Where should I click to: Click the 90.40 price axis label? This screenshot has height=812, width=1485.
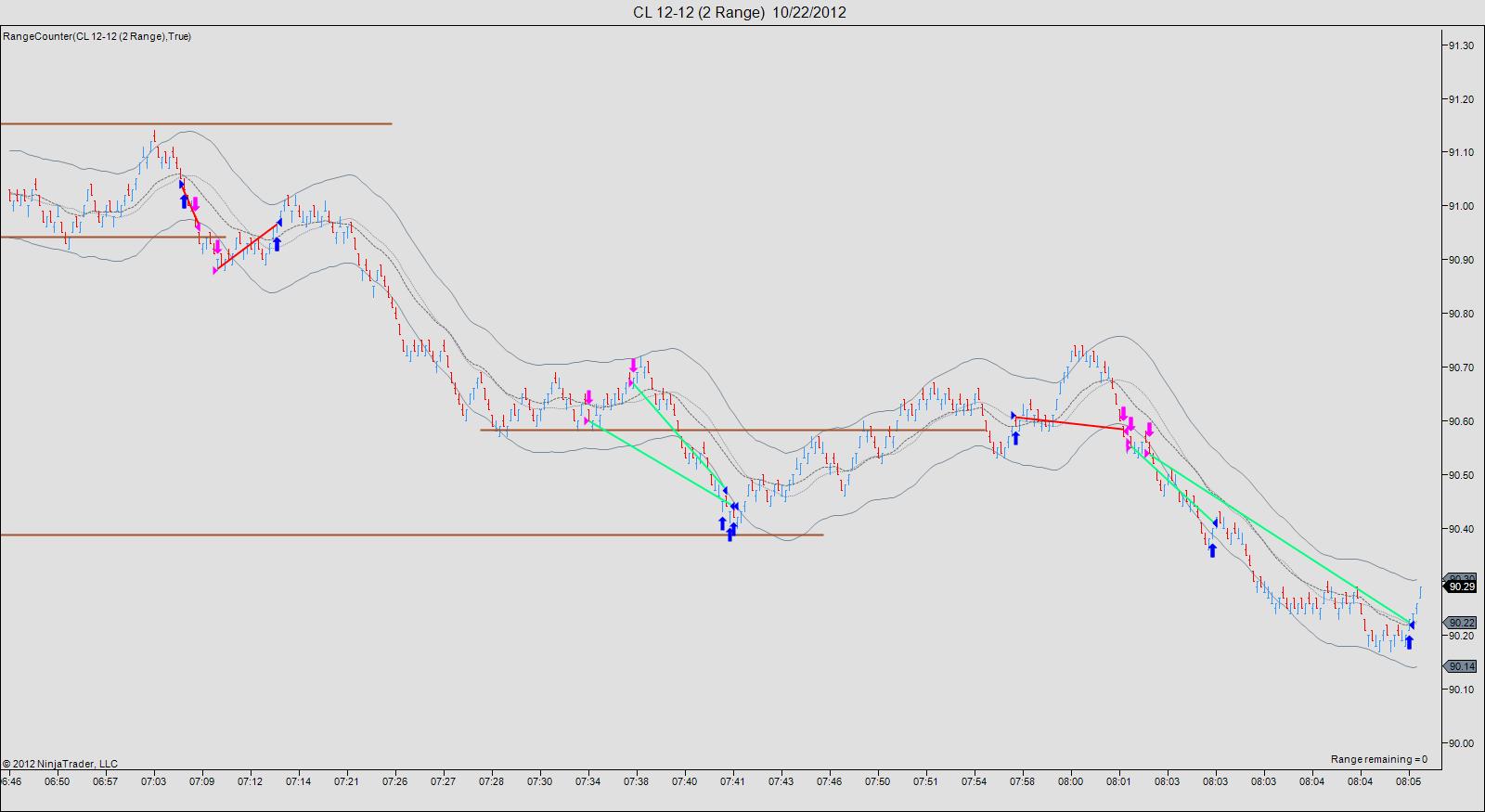(1461, 530)
